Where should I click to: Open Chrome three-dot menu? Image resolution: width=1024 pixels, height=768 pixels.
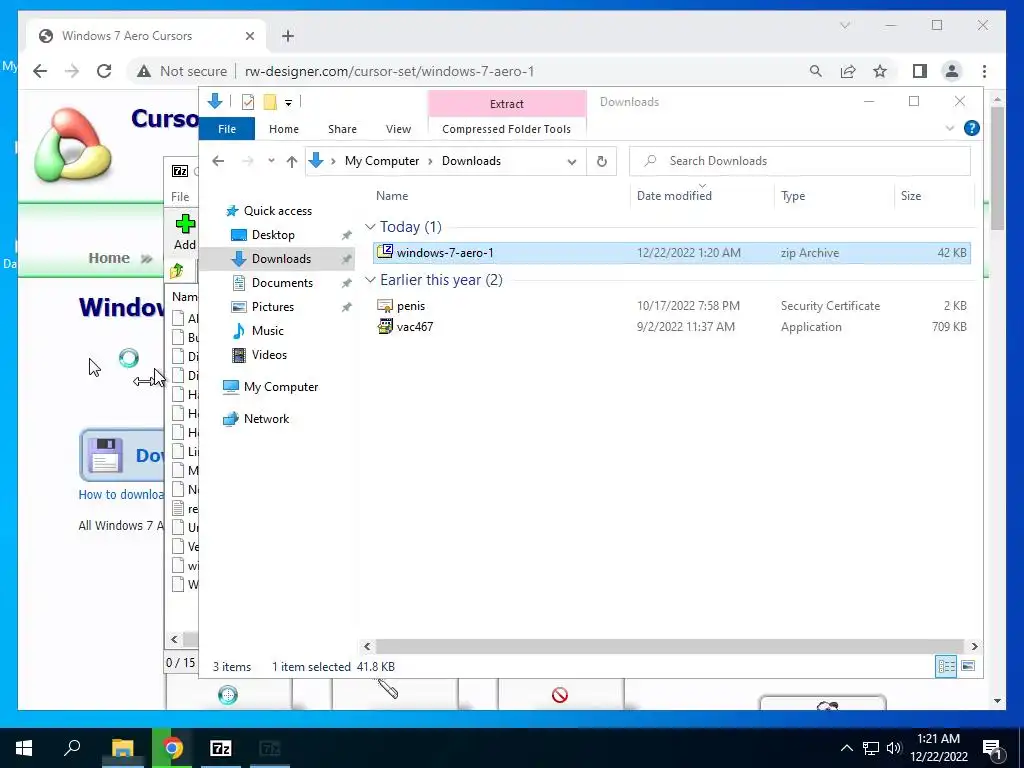(984, 71)
